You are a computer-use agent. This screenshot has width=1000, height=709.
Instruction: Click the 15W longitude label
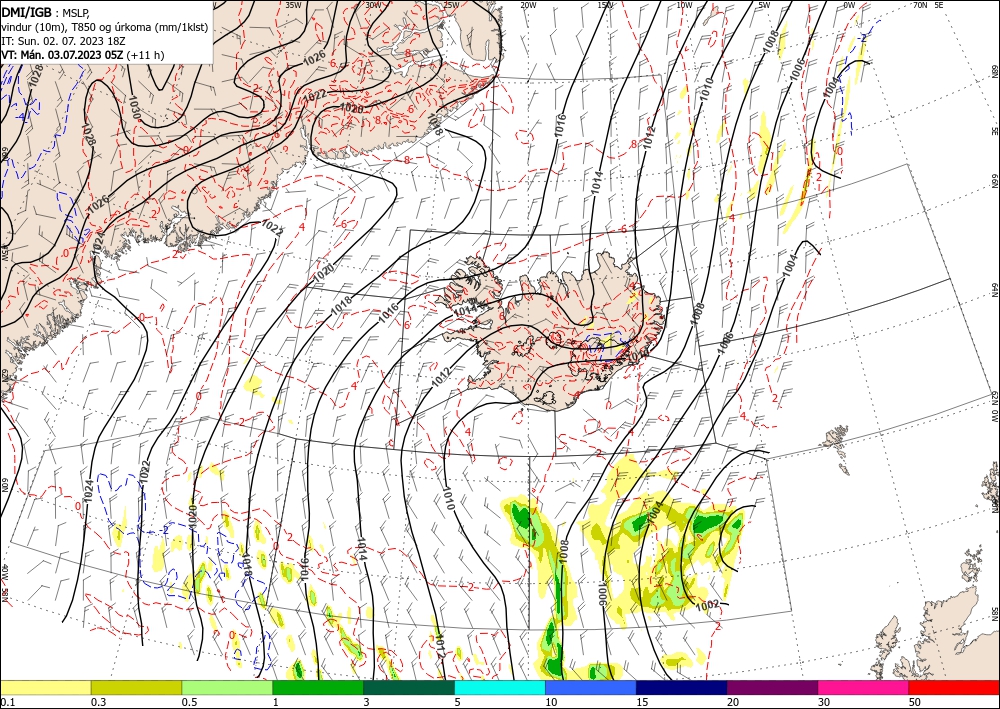tap(605, 5)
